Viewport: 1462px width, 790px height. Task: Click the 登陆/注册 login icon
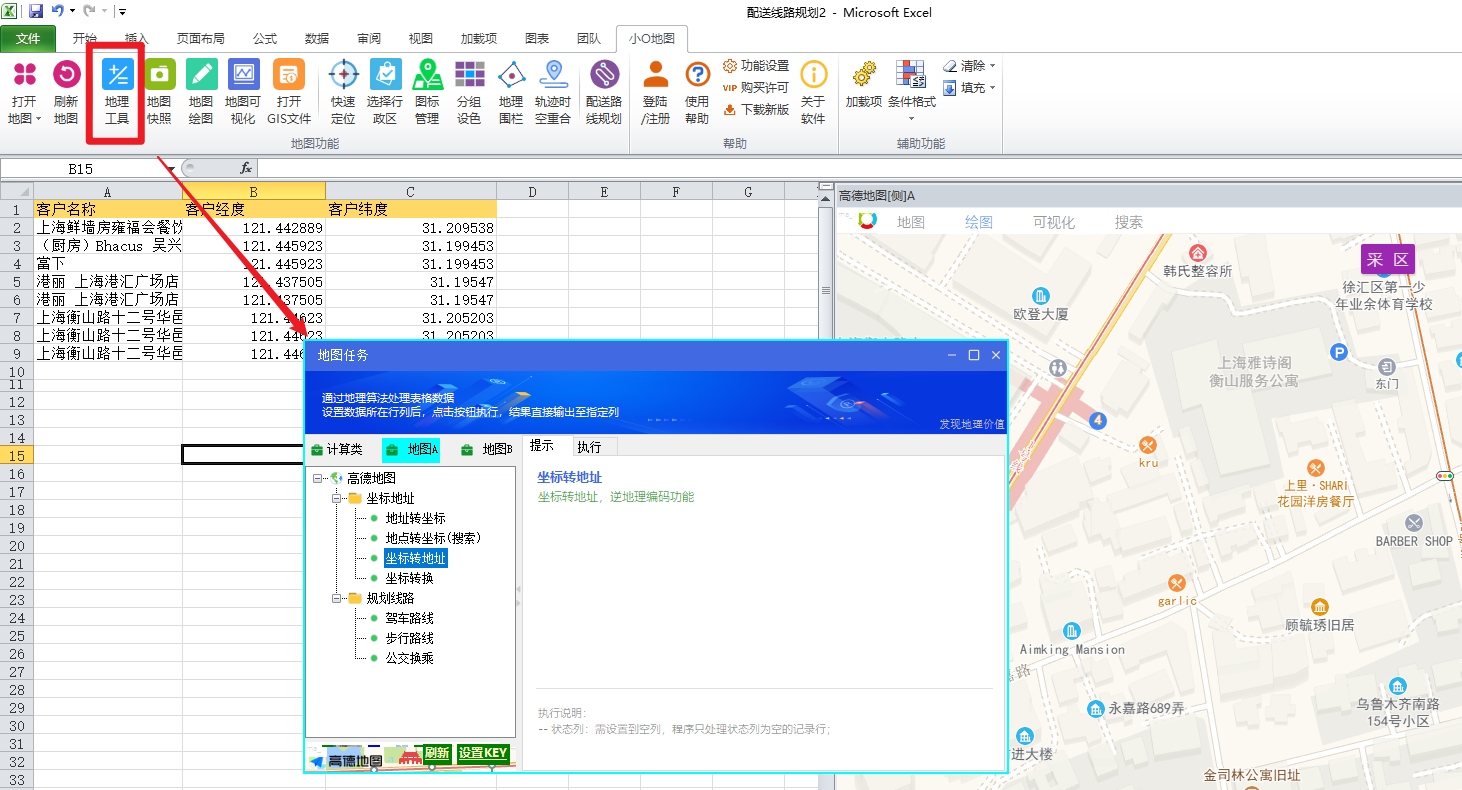[655, 74]
